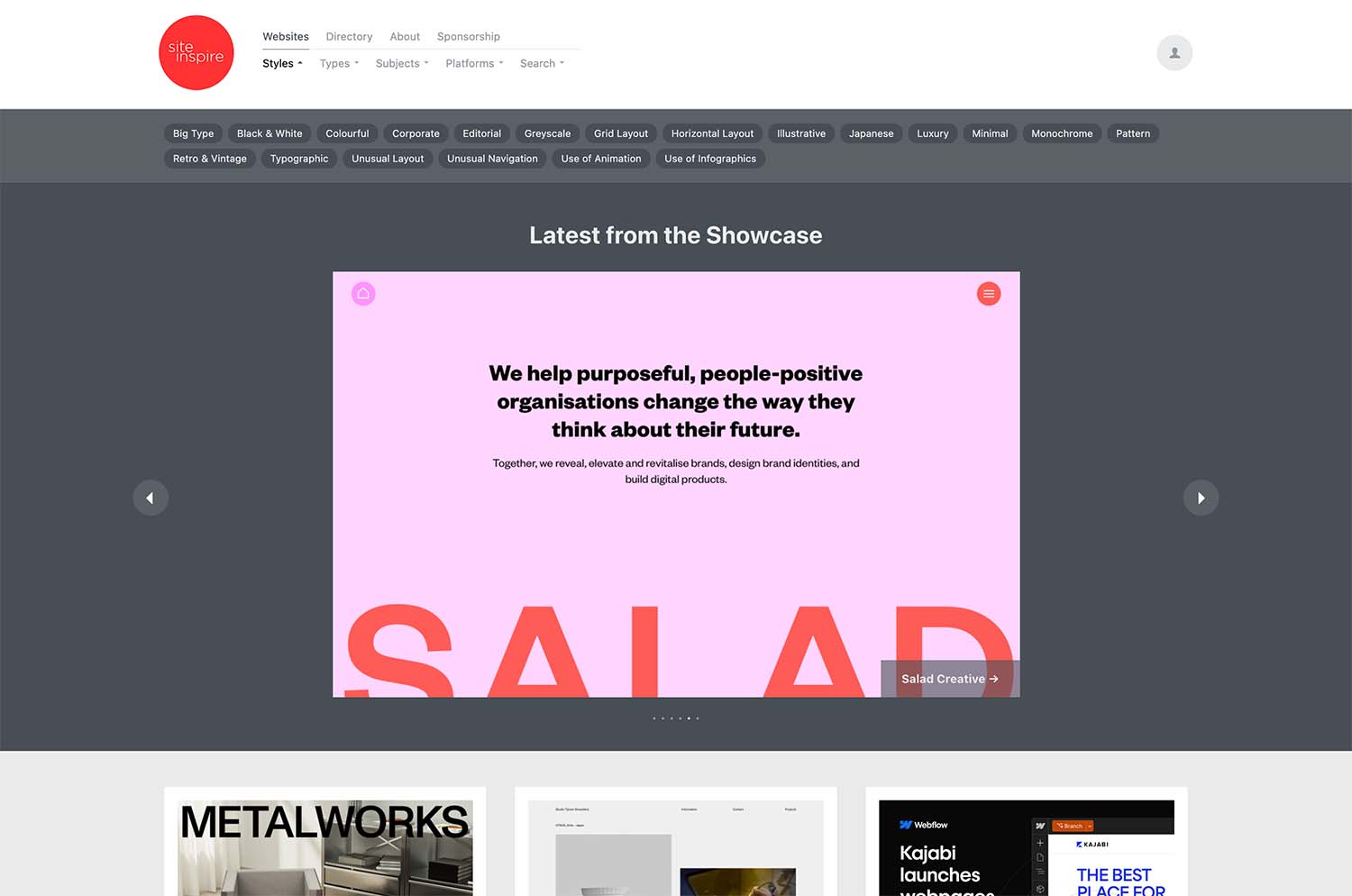Image resolution: width=1352 pixels, height=896 pixels.
Task: Click the Salad showcase slide image
Action: click(x=676, y=484)
